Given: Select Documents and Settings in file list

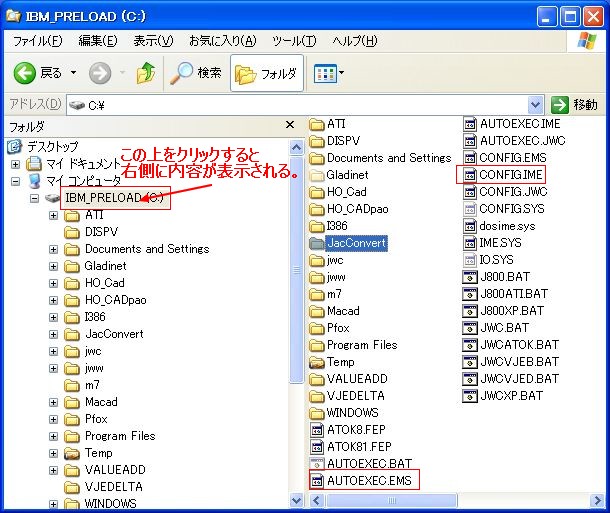Looking at the screenshot, I should point(389,158).
